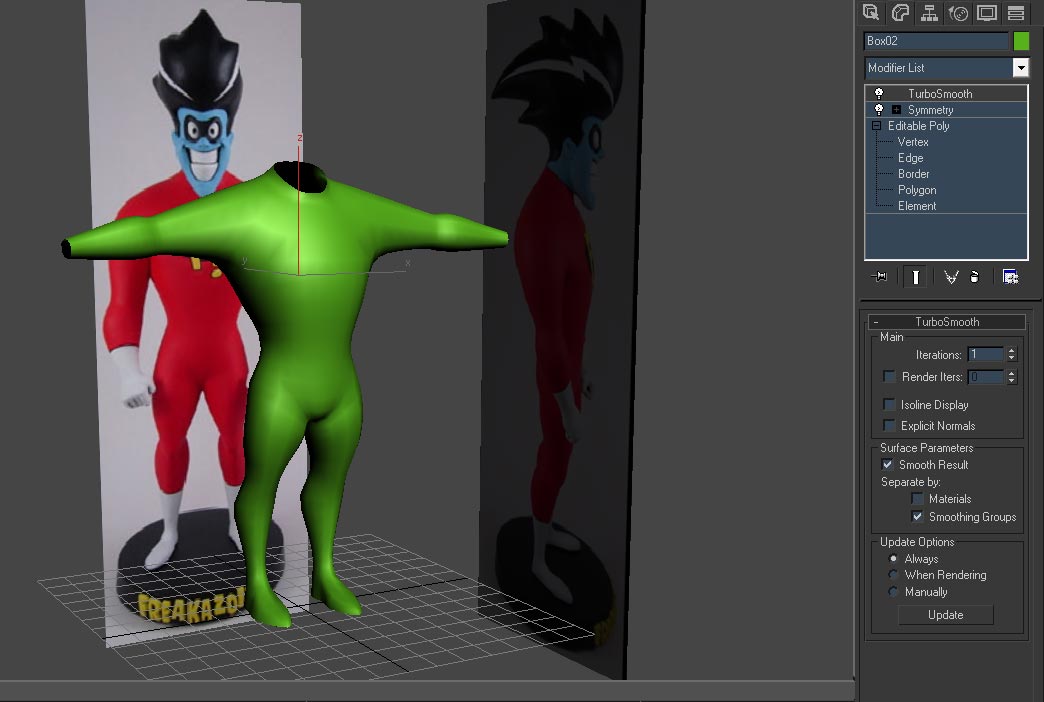Toggle Show End Result icon
1044x702 pixels.
pos(915,277)
